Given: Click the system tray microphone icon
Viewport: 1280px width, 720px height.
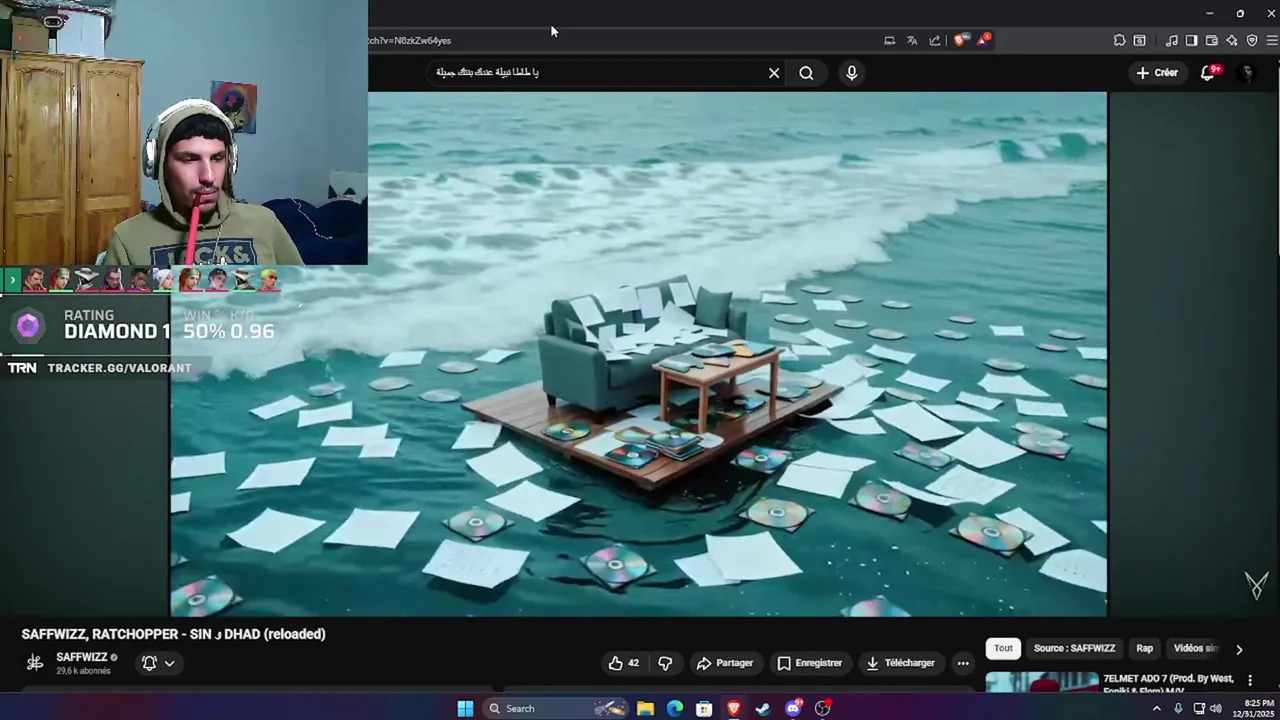Looking at the screenshot, I should tap(1178, 708).
